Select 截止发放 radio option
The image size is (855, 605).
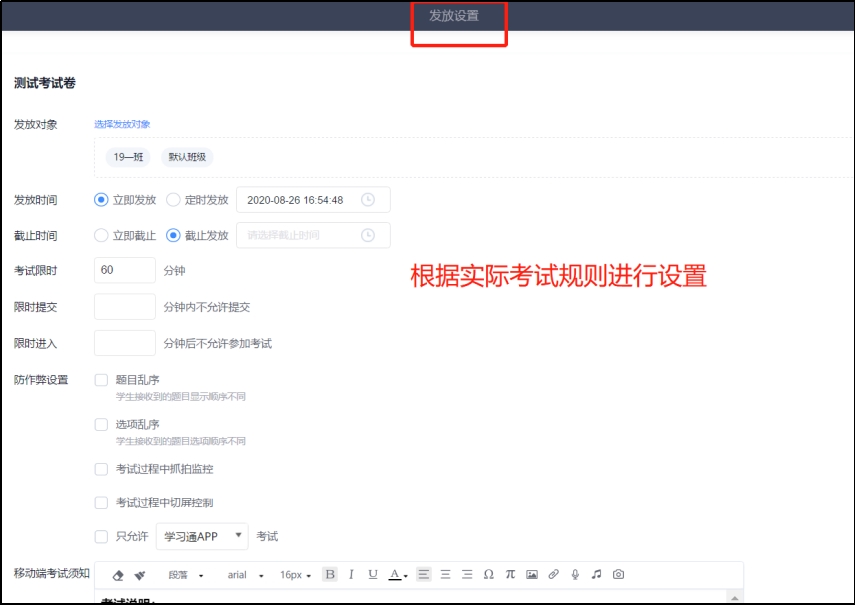click(173, 235)
